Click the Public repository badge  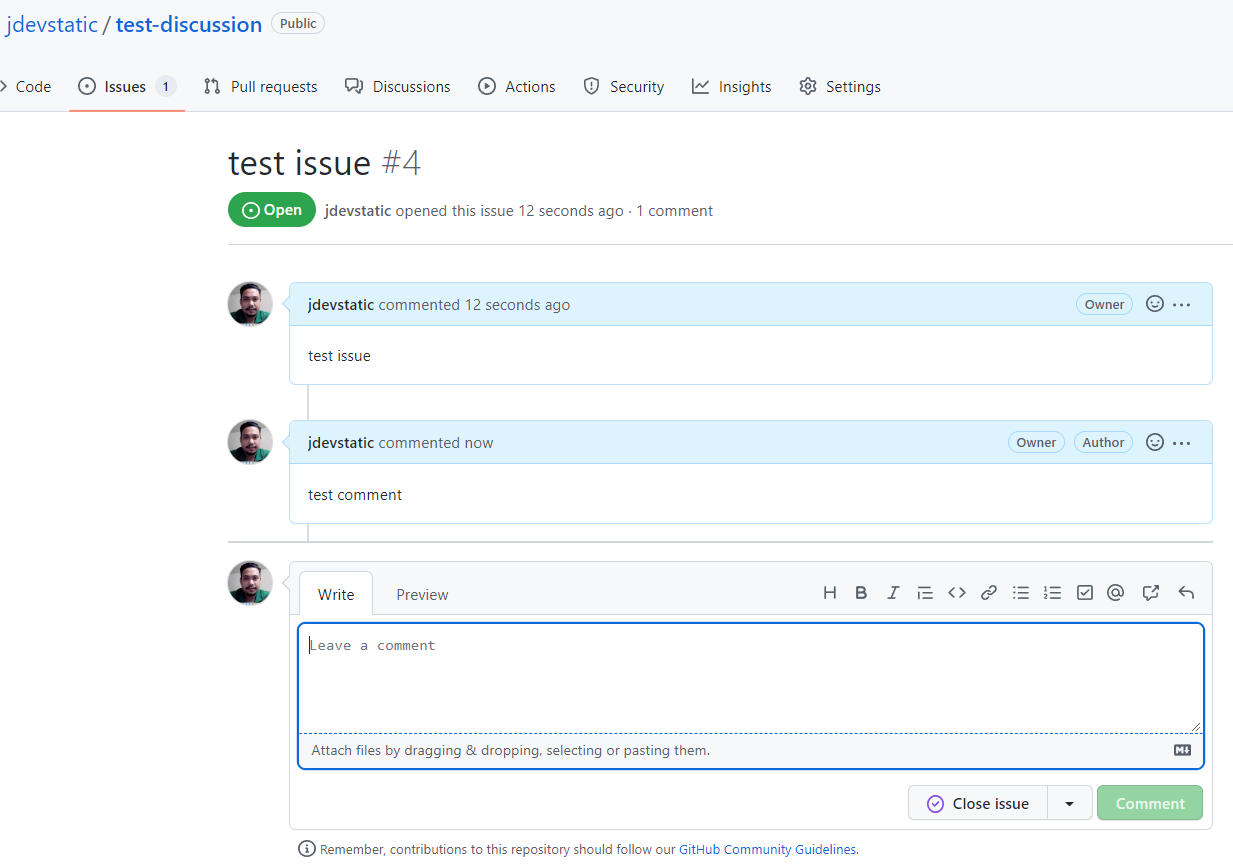pos(298,23)
